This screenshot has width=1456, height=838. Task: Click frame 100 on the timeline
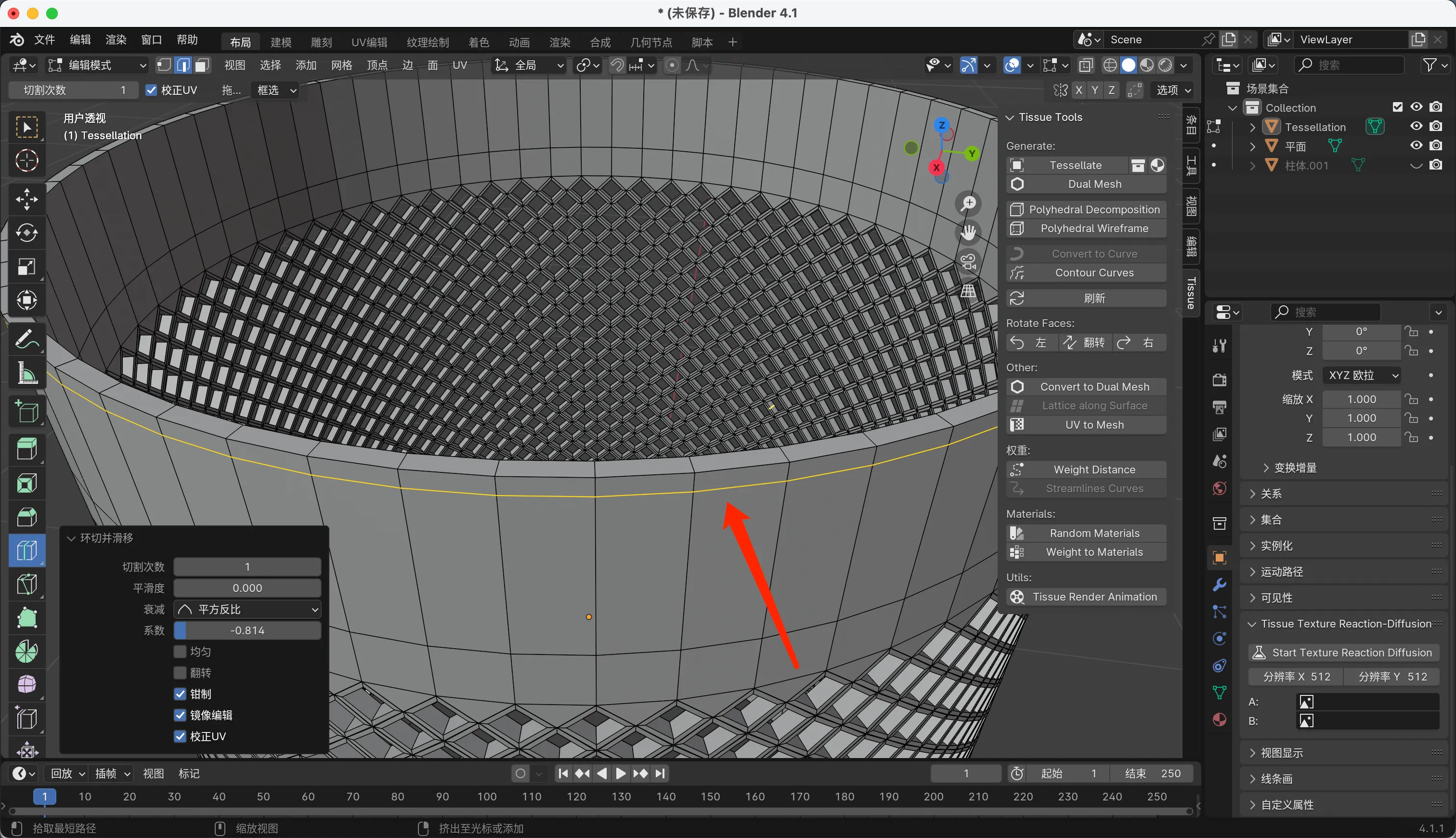(x=487, y=797)
